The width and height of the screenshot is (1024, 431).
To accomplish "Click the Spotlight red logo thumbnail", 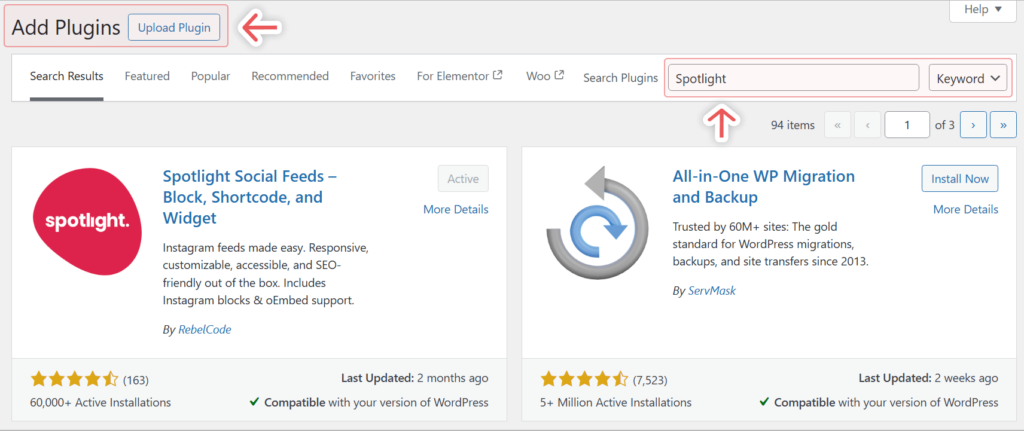I will 87,222.
